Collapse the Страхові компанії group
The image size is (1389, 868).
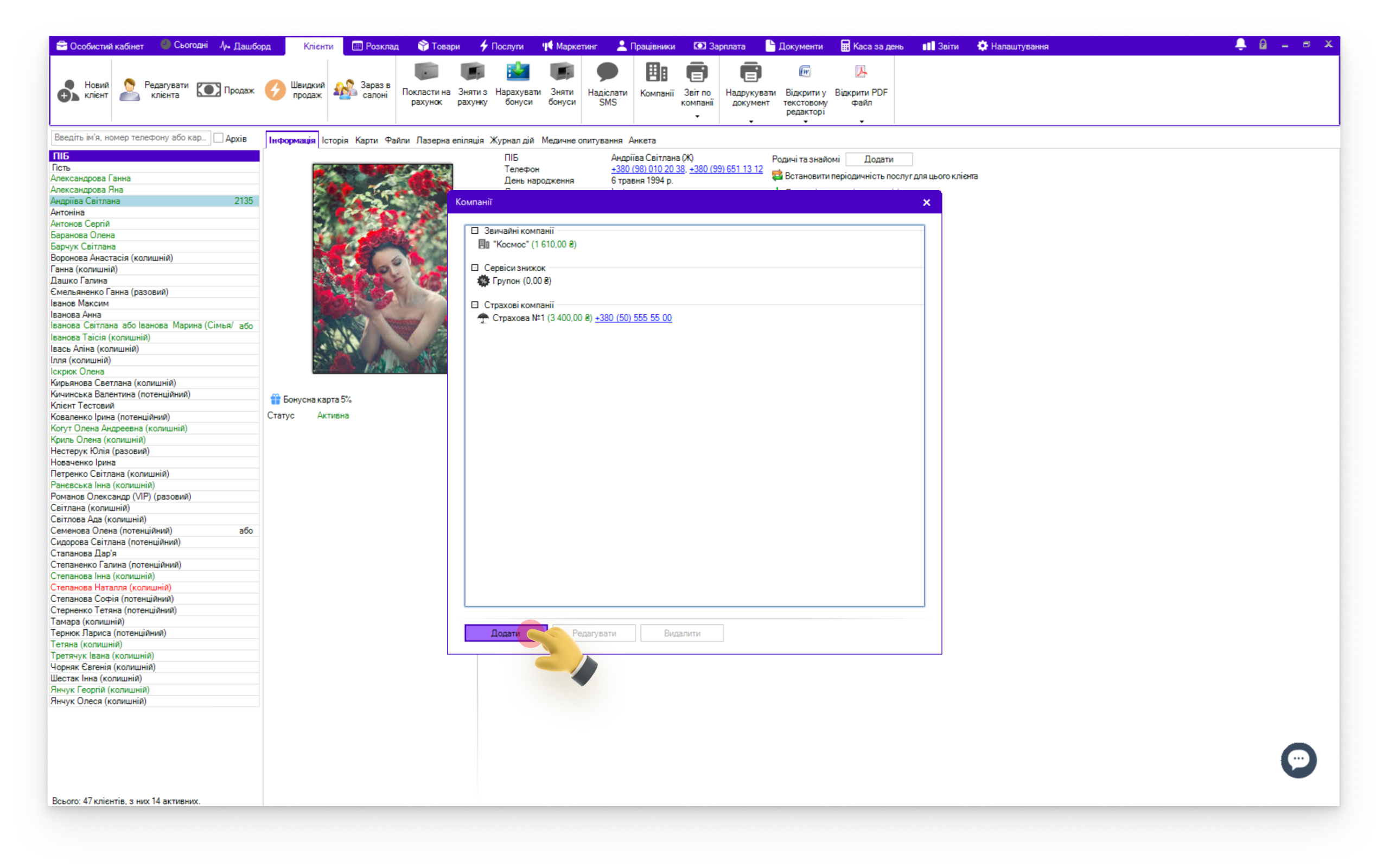pyautogui.click(x=475, y=305)
